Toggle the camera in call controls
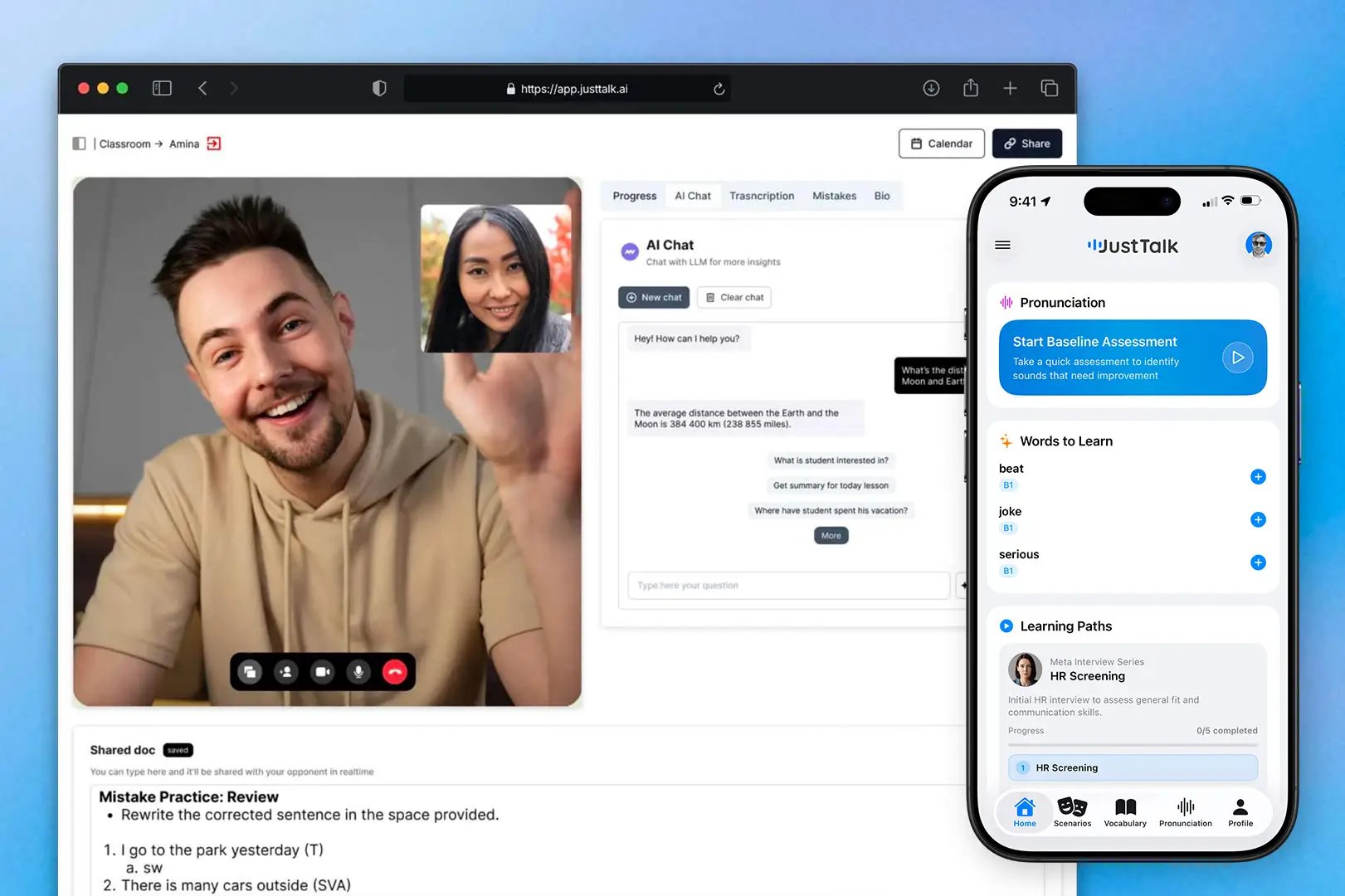 [x=323, y=672]
